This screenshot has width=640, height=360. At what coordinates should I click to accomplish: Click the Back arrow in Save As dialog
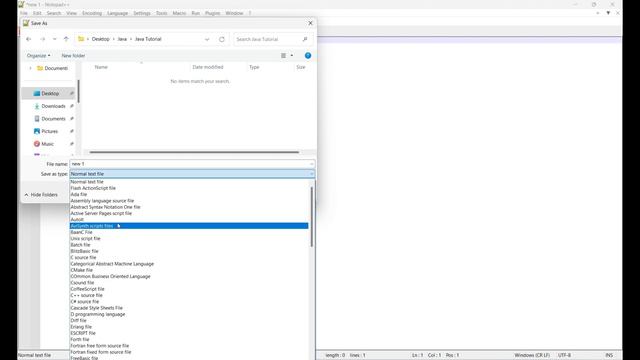click(x=29, y=39)
